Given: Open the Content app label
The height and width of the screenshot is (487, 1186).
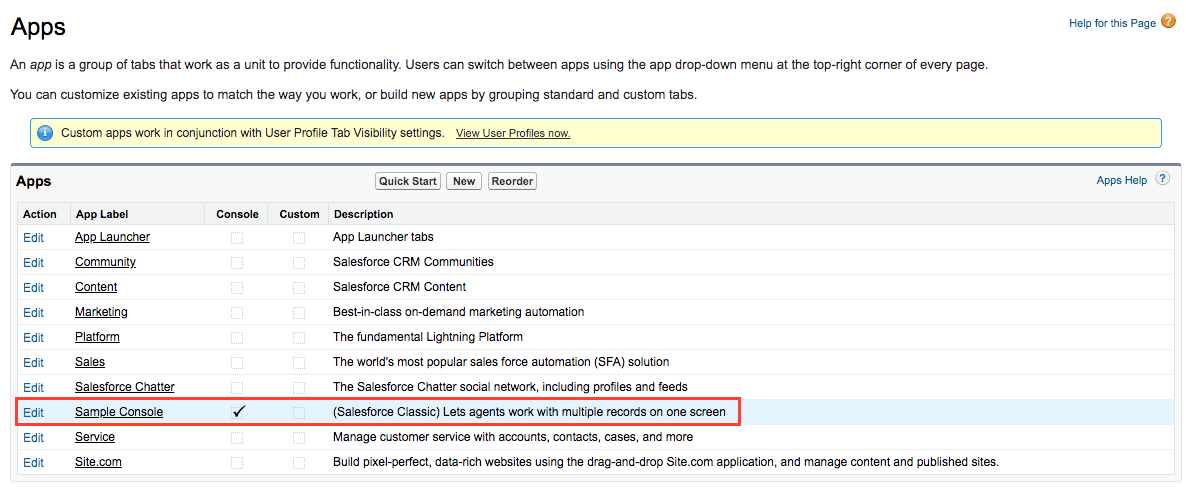Looking at the screenshot, I should [x=96, y=287].
